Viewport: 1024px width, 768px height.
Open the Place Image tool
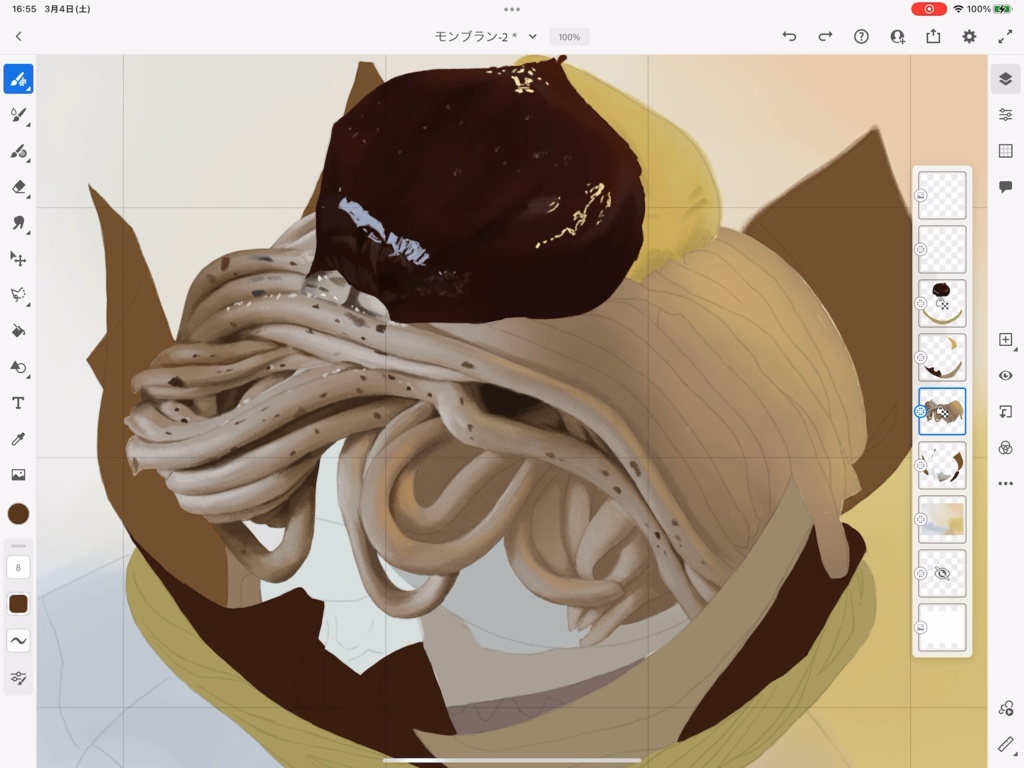(18, 475)
